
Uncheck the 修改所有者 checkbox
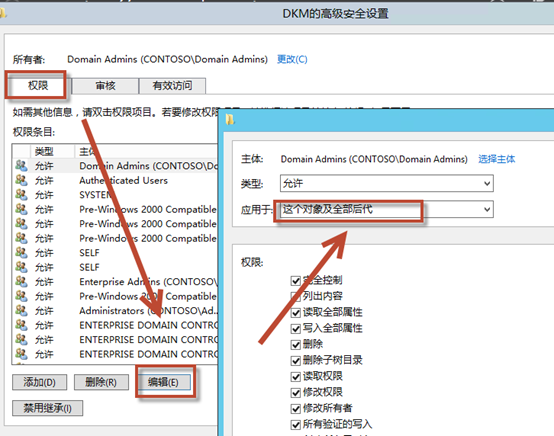(295, 409)
